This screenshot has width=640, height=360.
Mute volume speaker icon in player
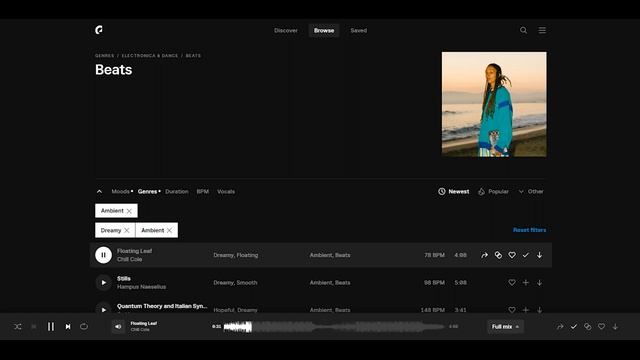tap(118, 327)
